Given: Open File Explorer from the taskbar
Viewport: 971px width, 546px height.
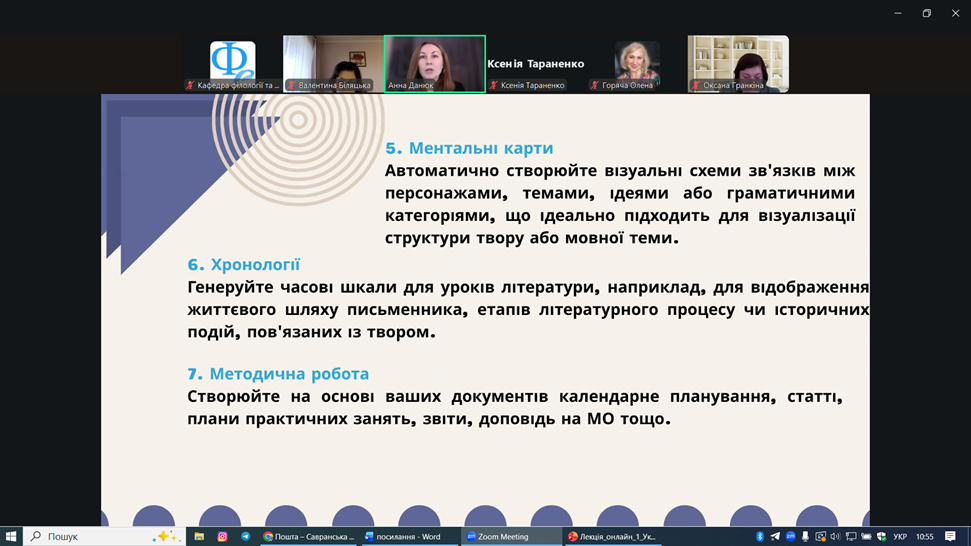Looking at the screenshot, I should coord(199,537).
